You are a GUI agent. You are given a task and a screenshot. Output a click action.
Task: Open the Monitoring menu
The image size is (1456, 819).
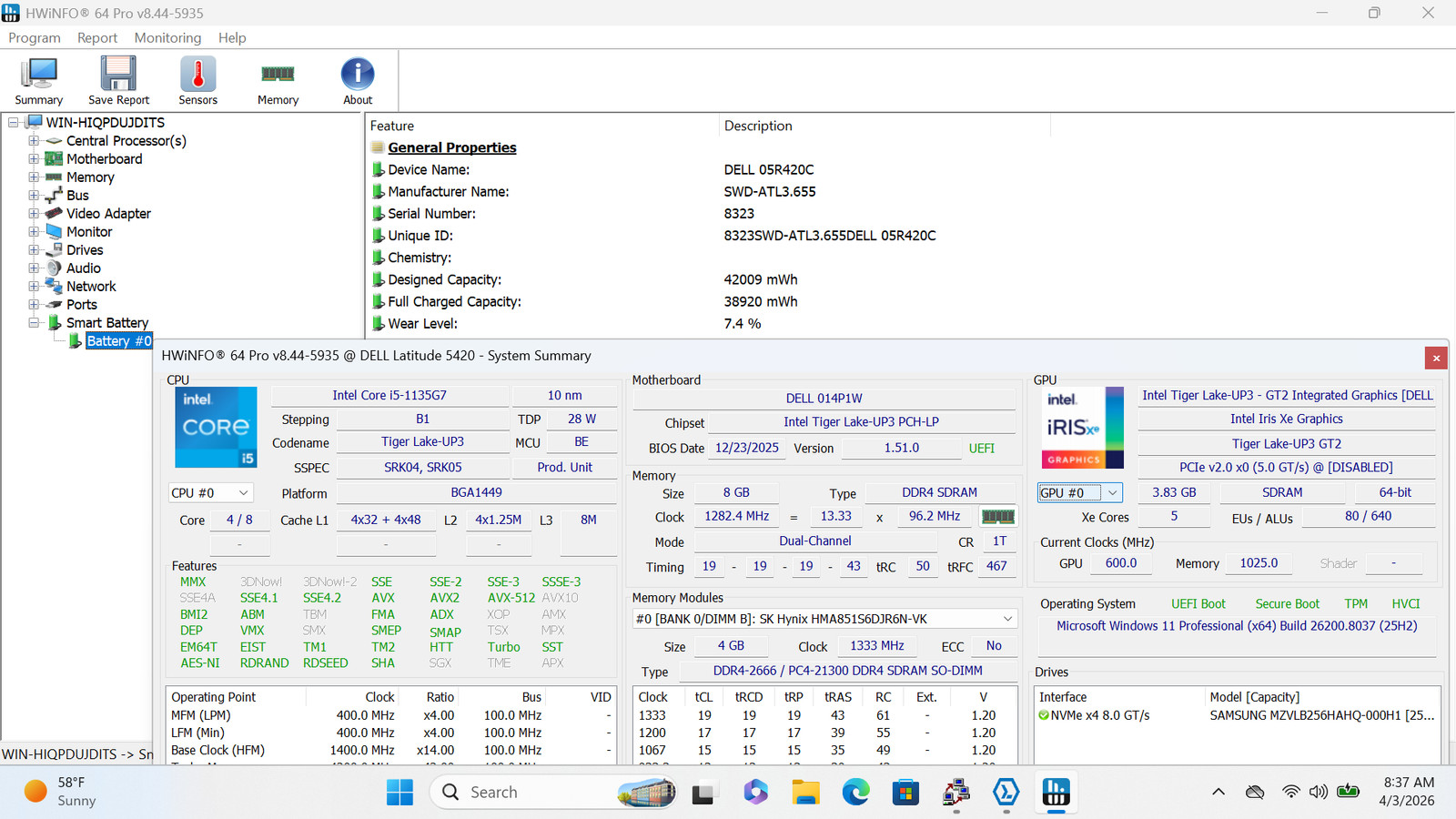[167, 37]
